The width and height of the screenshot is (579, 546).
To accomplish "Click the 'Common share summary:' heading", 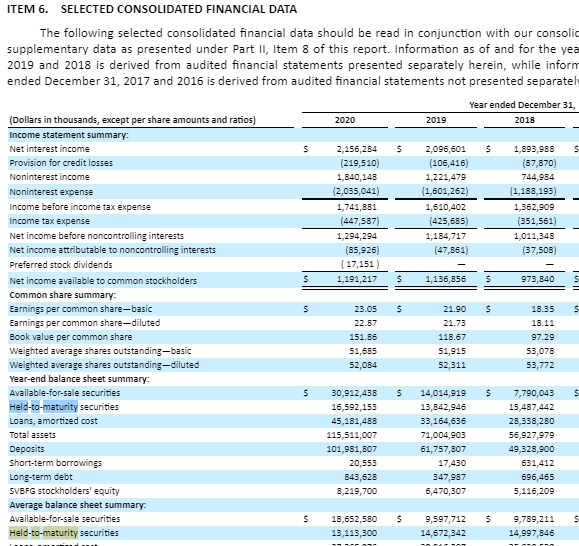I will (x=63, y=295).
